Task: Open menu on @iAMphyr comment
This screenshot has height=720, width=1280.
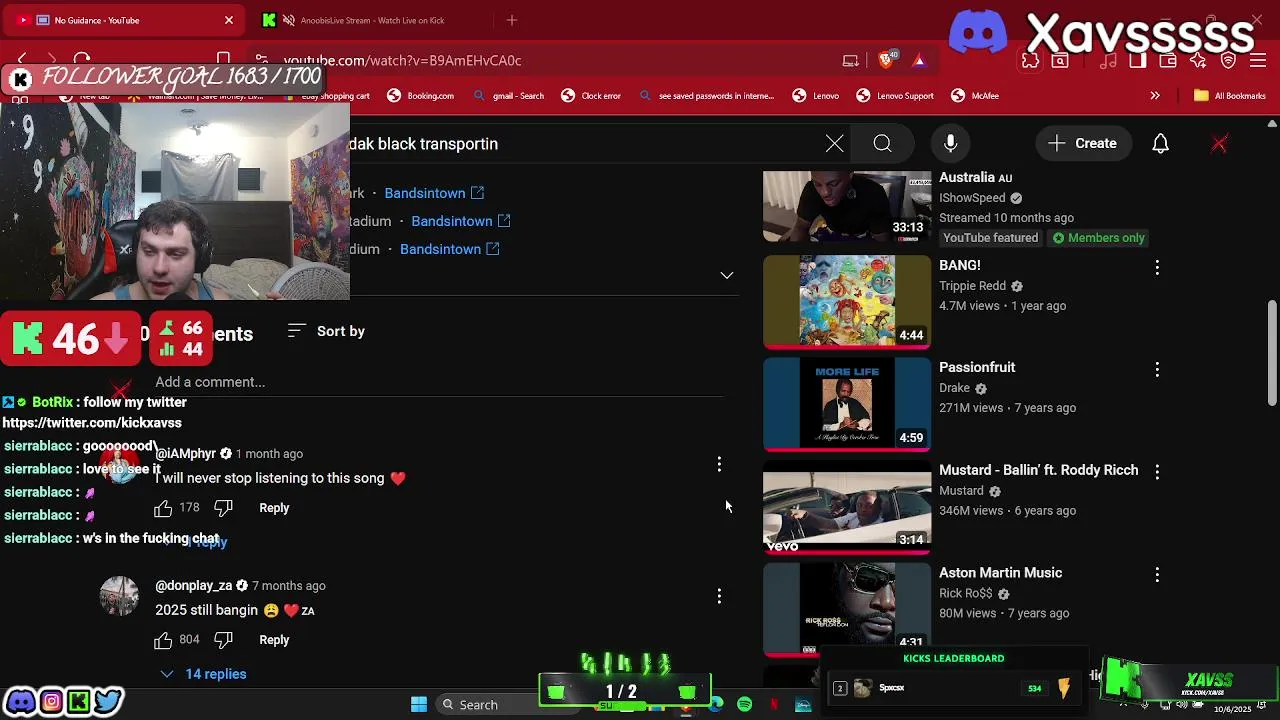Action: coord(719,464)
